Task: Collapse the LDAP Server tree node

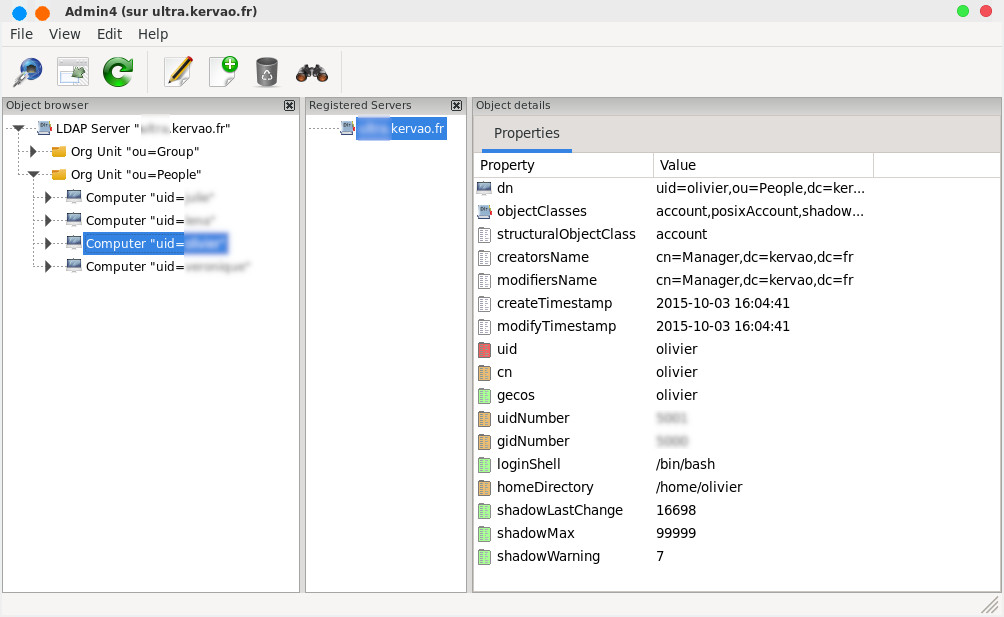Action: click(18, 128)
